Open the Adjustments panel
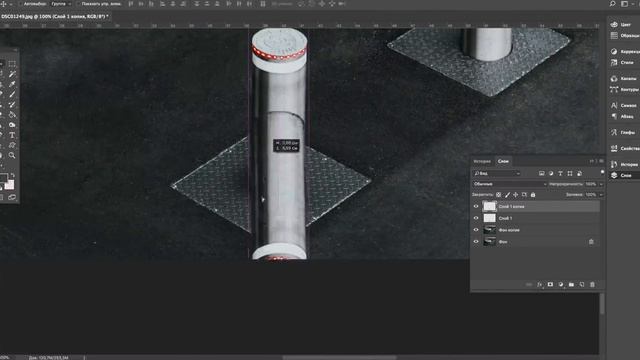This screenshot has height=360, width=640. point(624,51)
